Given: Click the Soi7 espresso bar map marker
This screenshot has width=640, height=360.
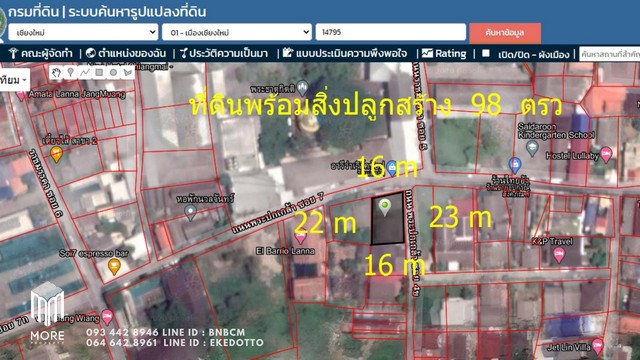Looking at the screenshot, I should coord(115,267).
